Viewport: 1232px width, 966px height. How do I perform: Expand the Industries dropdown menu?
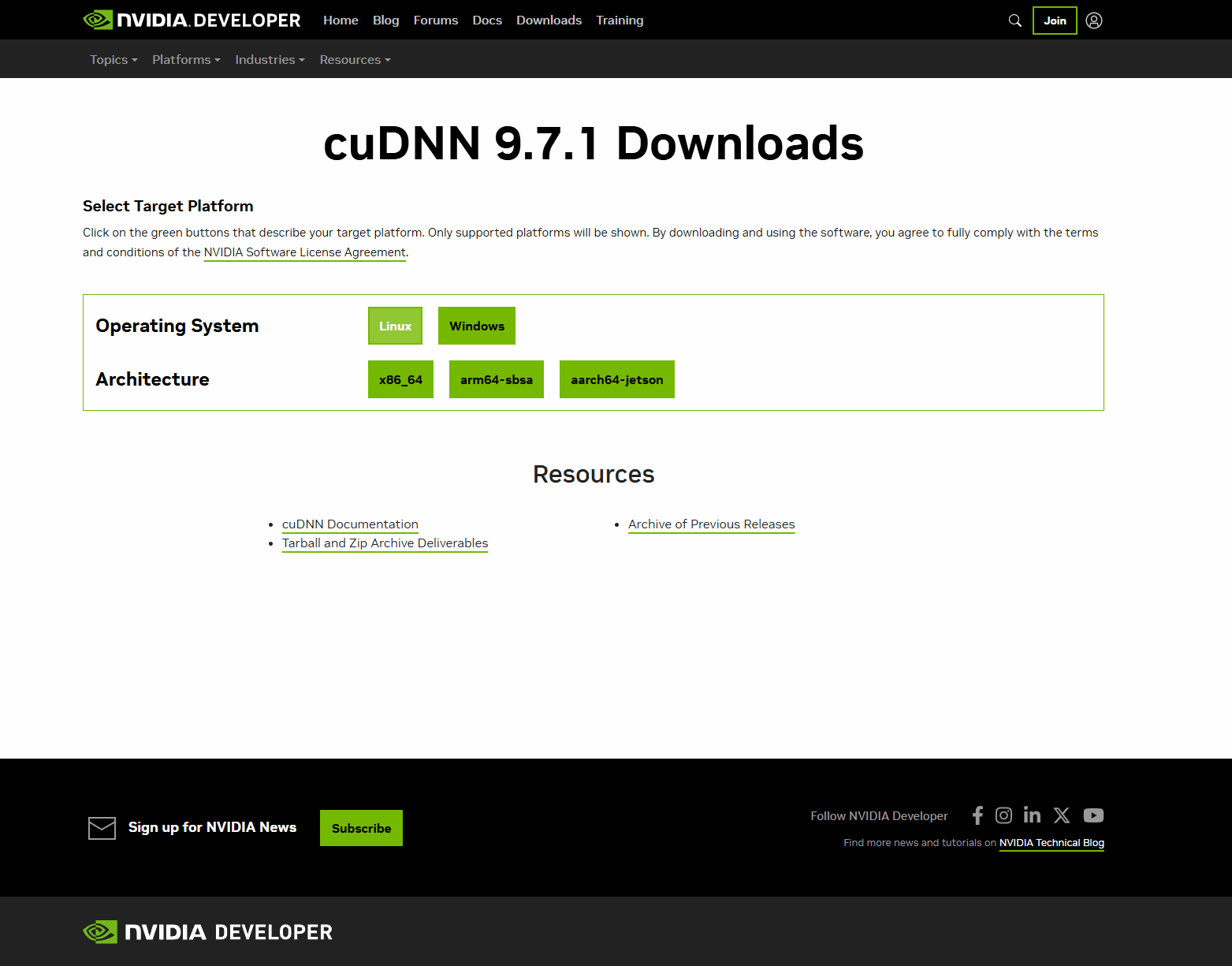coord(270,60)
